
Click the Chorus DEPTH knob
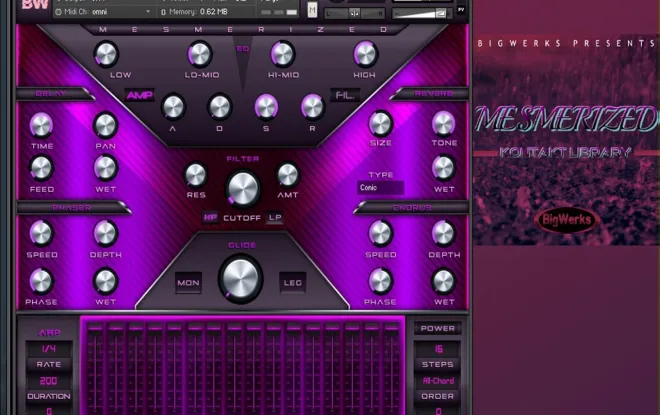[x=444, y=233]
